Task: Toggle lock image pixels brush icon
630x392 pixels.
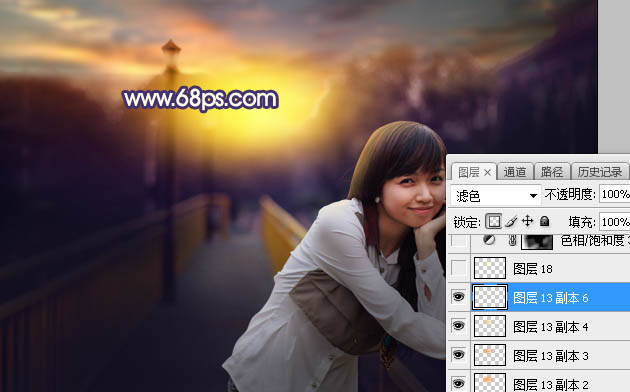Action: (511, 221)
